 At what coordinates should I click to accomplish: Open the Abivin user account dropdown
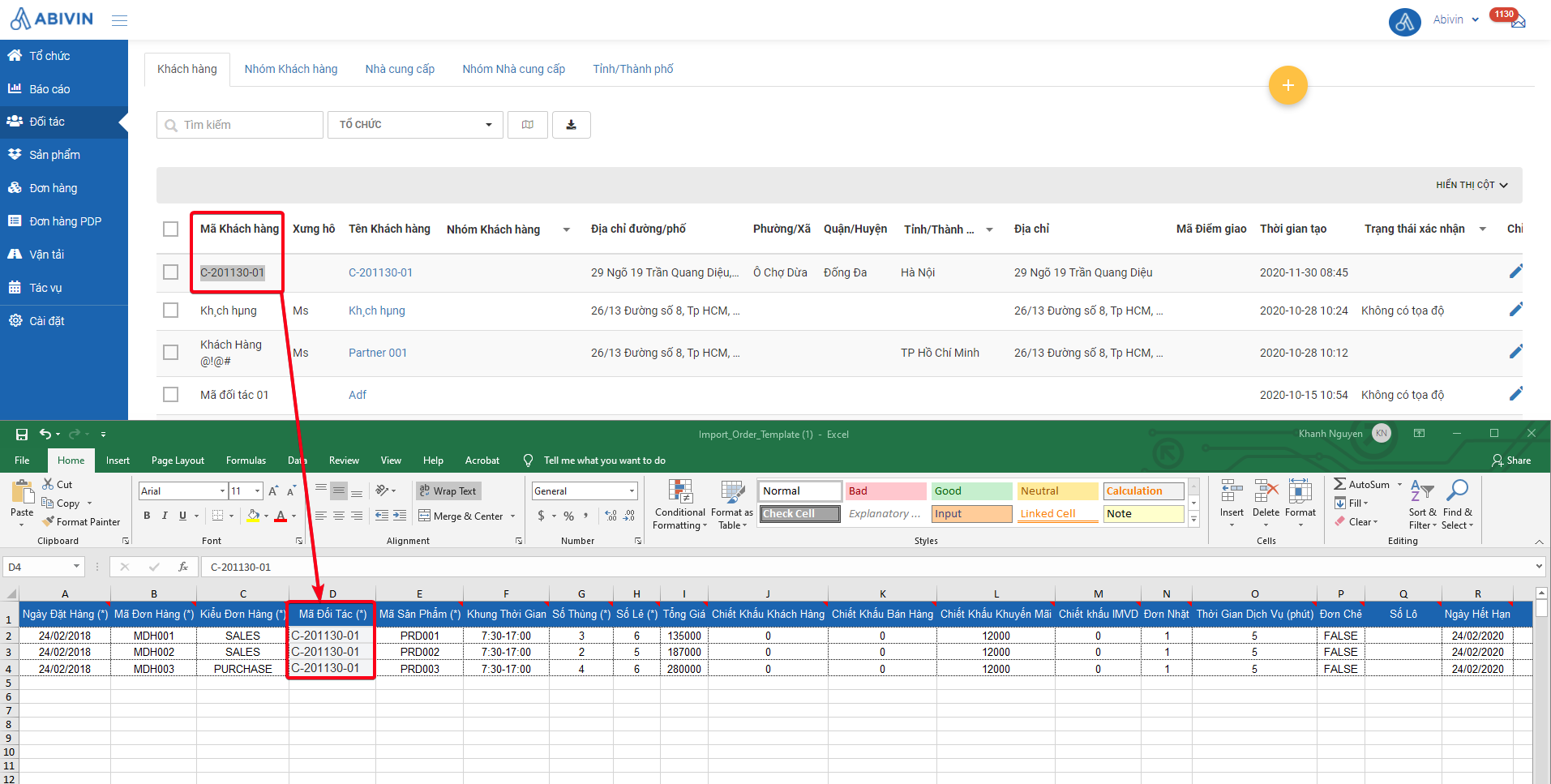(1456, 19)
